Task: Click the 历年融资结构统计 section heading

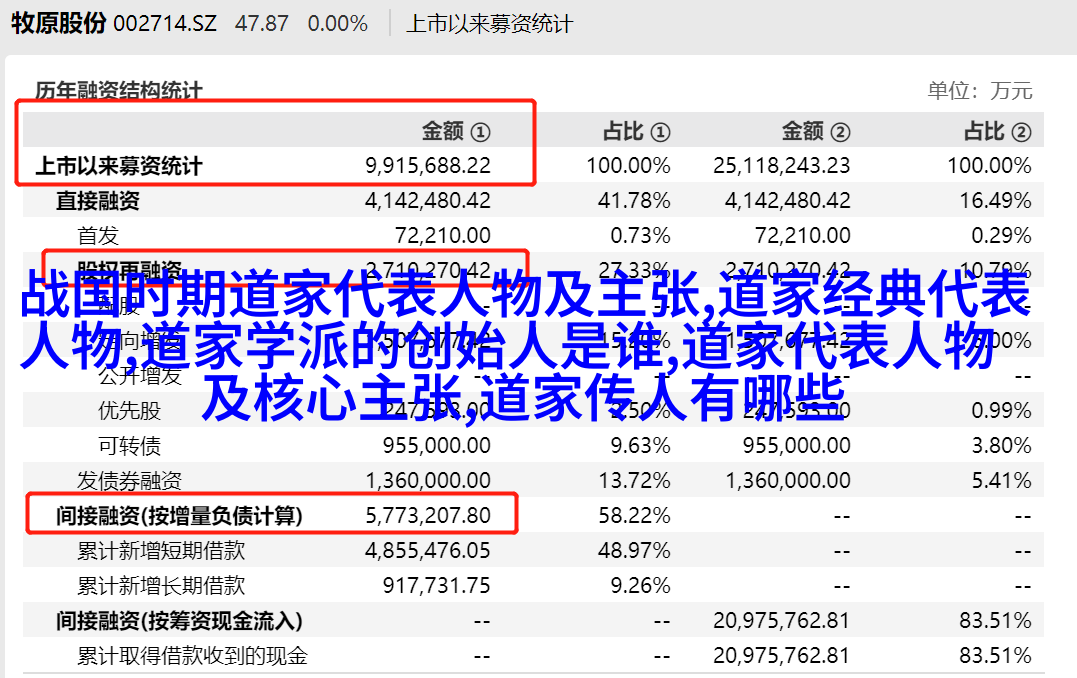Action: pos(119,91)
